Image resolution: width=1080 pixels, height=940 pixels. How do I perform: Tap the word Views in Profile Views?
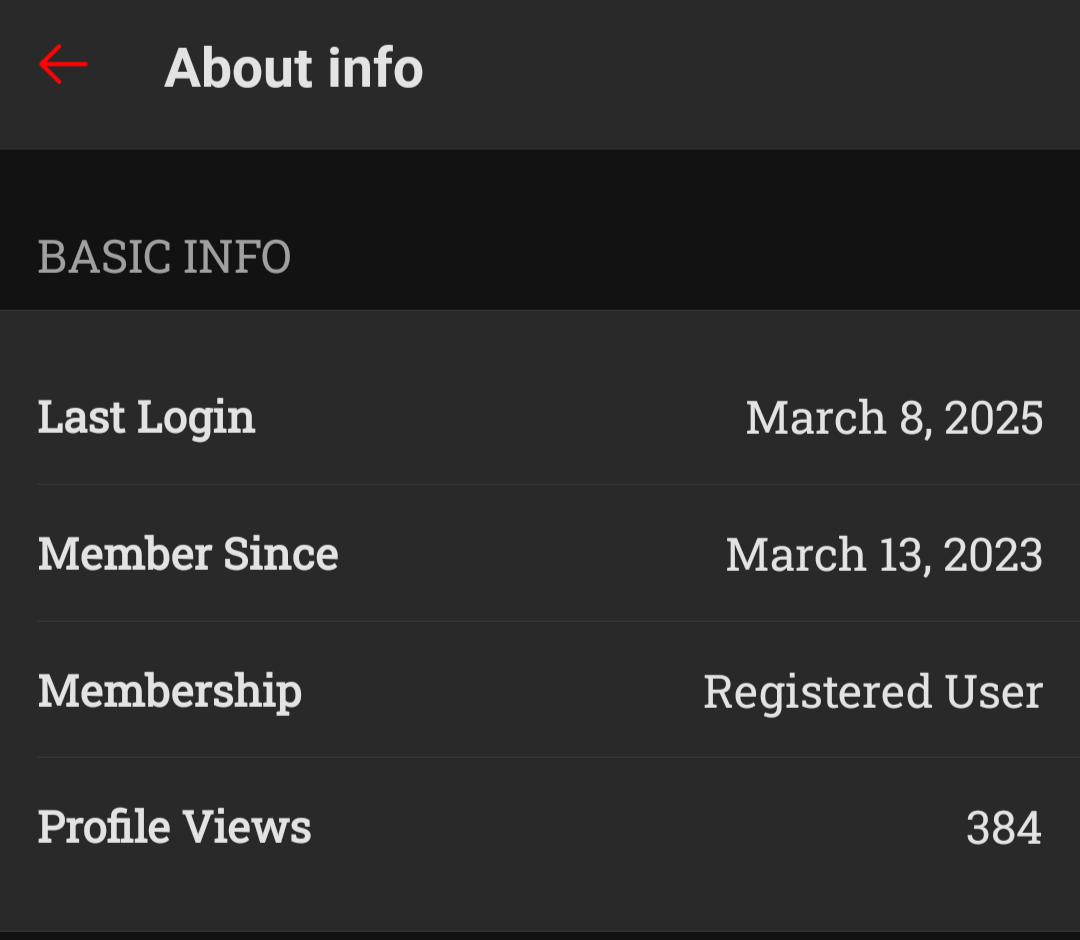click(248, 827)
